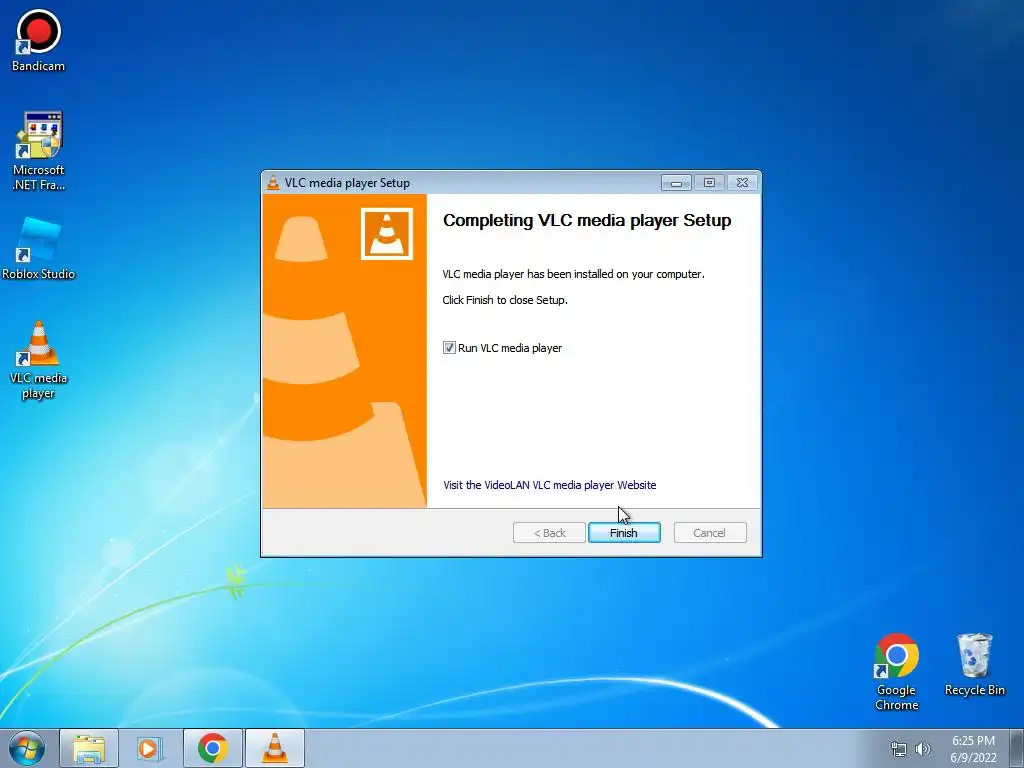Viewport: 1024px width, 768px height.
Task: Click 'VLC media player has been installed' text
Action: tap(573, 274)
